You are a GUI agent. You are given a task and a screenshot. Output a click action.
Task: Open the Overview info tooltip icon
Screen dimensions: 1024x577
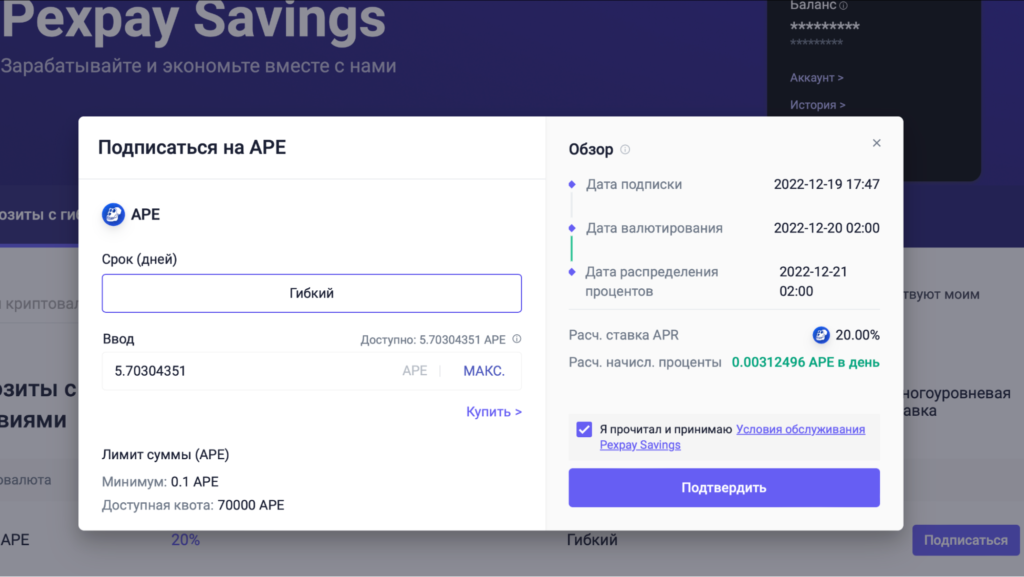coord(625,149)
